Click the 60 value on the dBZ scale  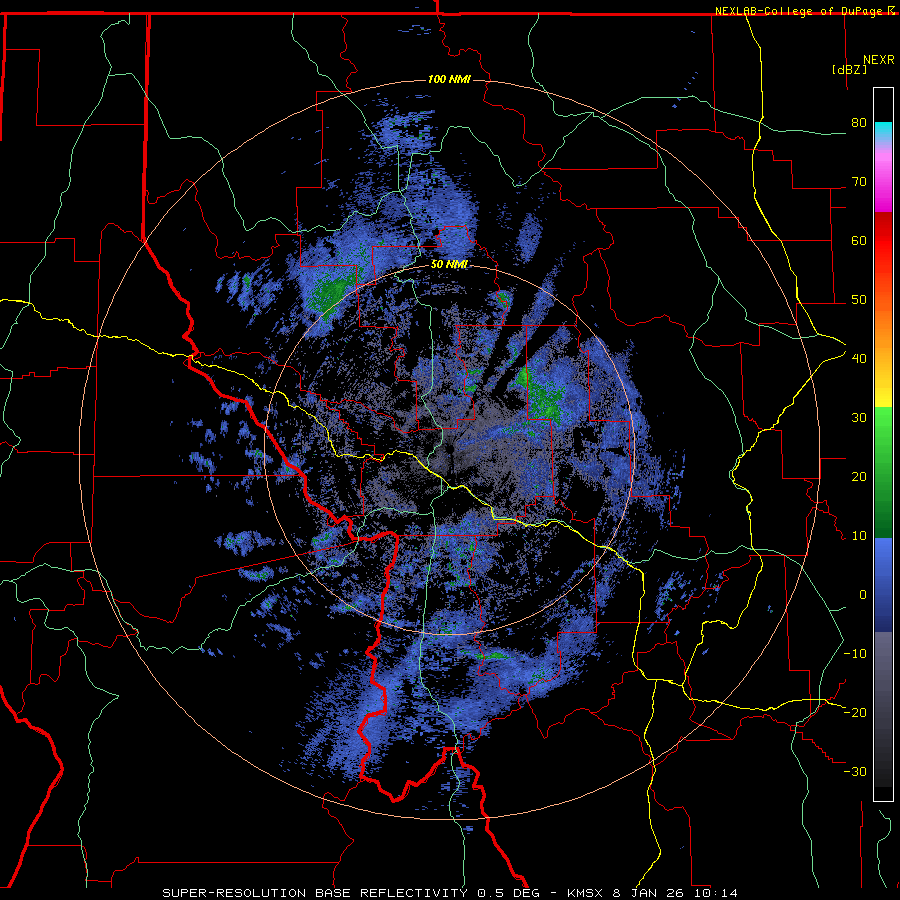(x=859, y=240)
